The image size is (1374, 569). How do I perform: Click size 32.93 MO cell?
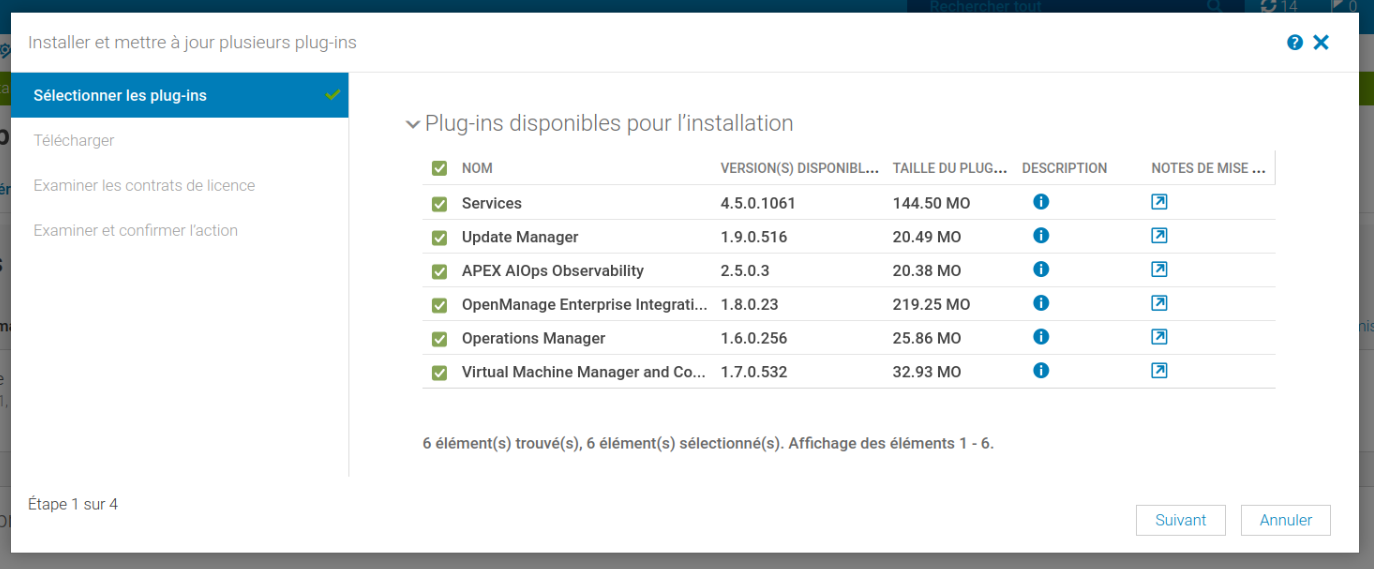927,372
